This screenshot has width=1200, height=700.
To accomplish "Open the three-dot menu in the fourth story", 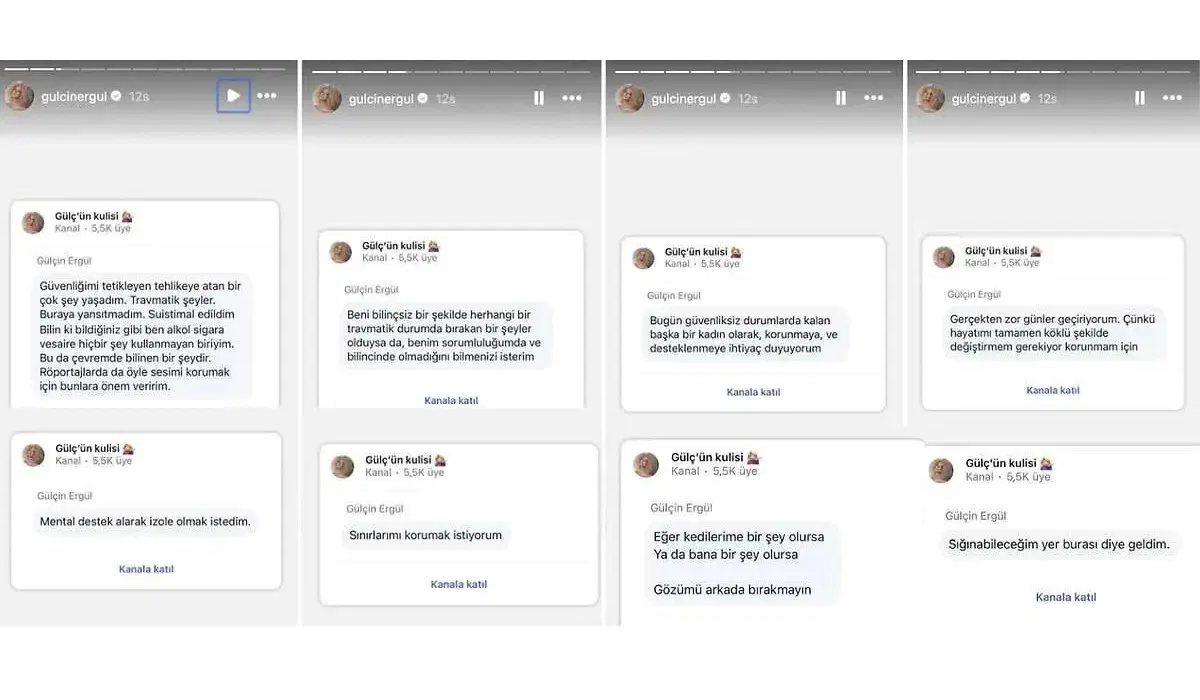I will [1172, 98].
